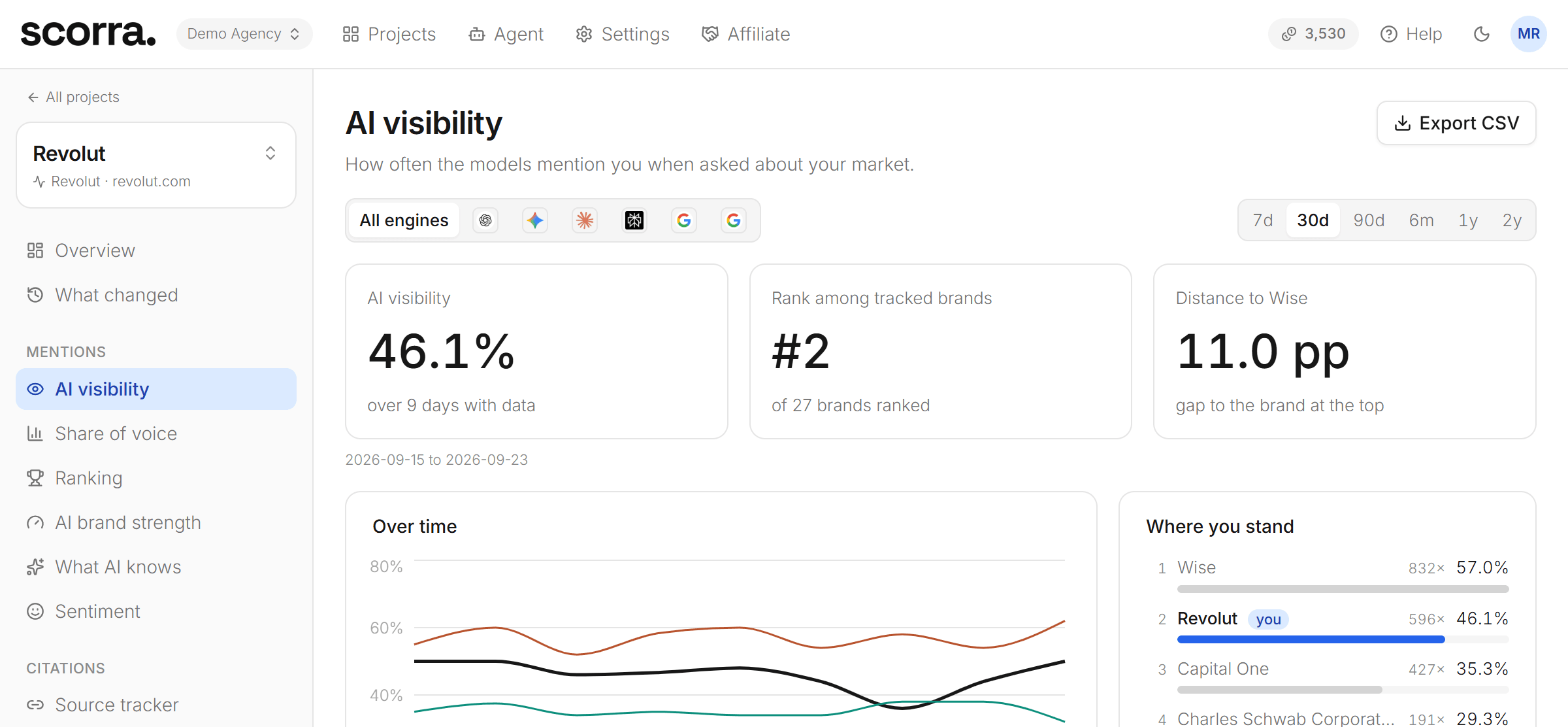Go back to All projects
Image resolution: width=1568 pixels, height=727 pixels.
[73, 97]
